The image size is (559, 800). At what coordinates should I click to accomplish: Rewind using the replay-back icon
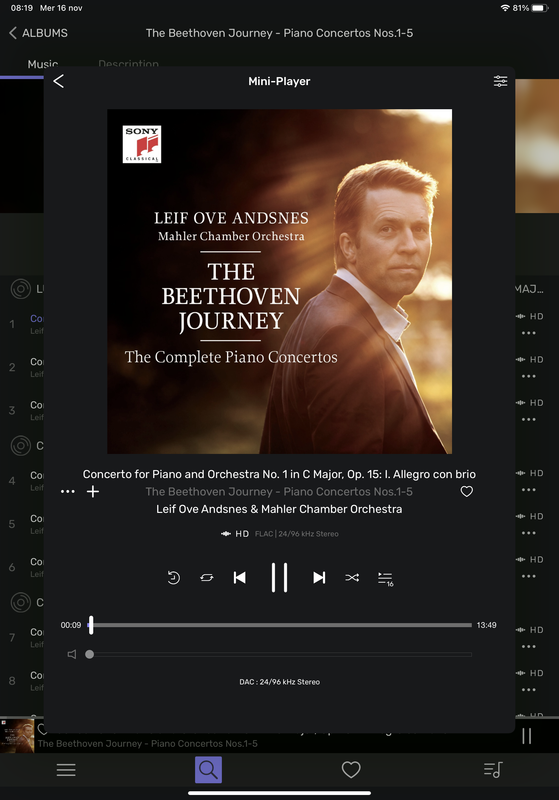click(173, 578)
